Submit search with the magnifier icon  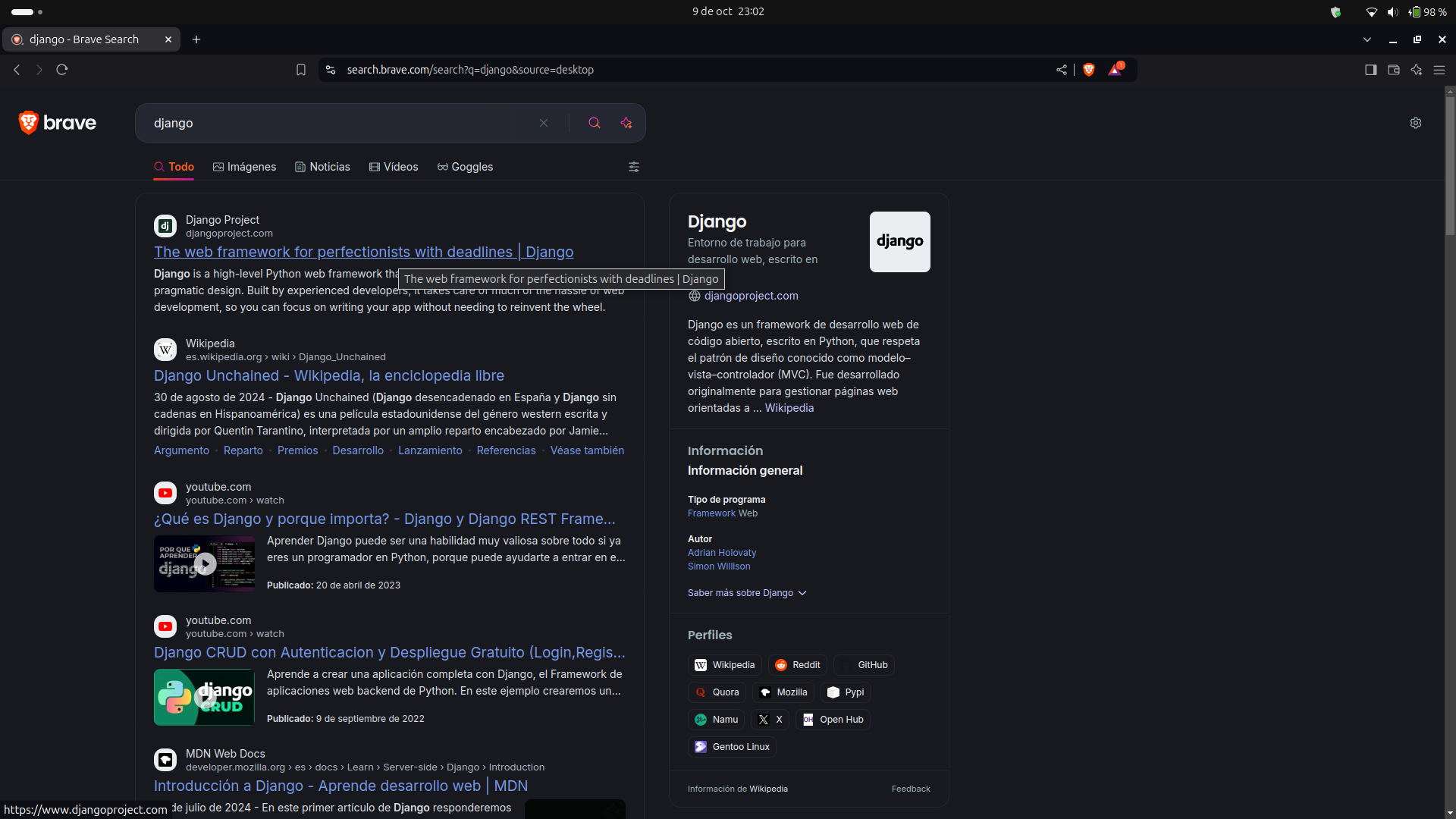[595, 123]
